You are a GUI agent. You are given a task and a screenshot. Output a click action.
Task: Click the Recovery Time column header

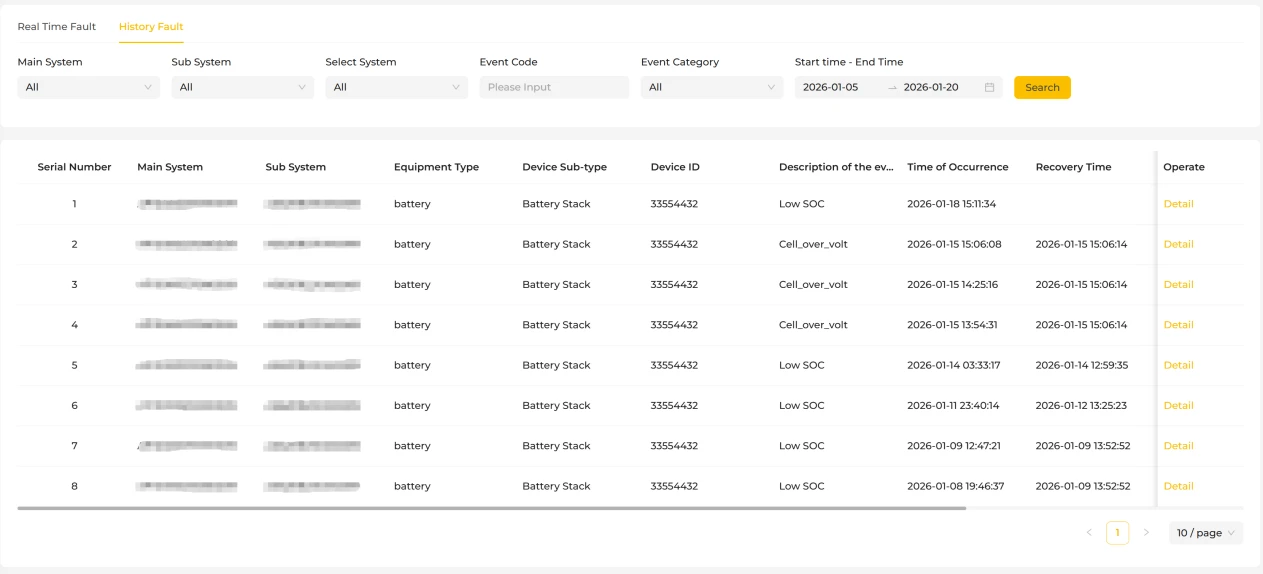click(1073, 167)
